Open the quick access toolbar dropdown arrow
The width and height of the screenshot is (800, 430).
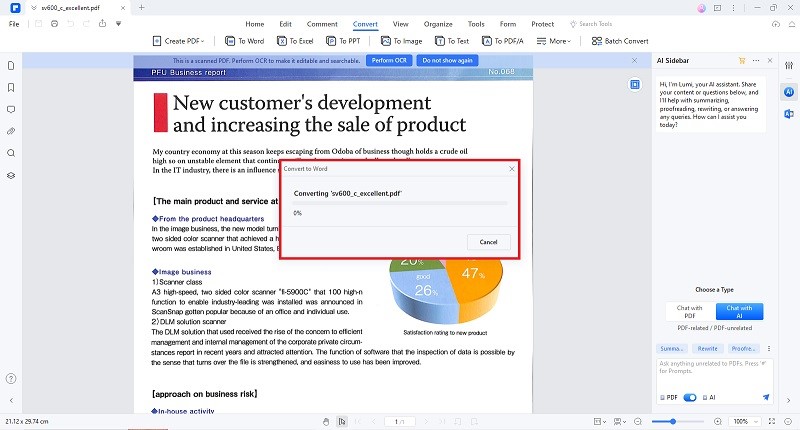[118, 24]
